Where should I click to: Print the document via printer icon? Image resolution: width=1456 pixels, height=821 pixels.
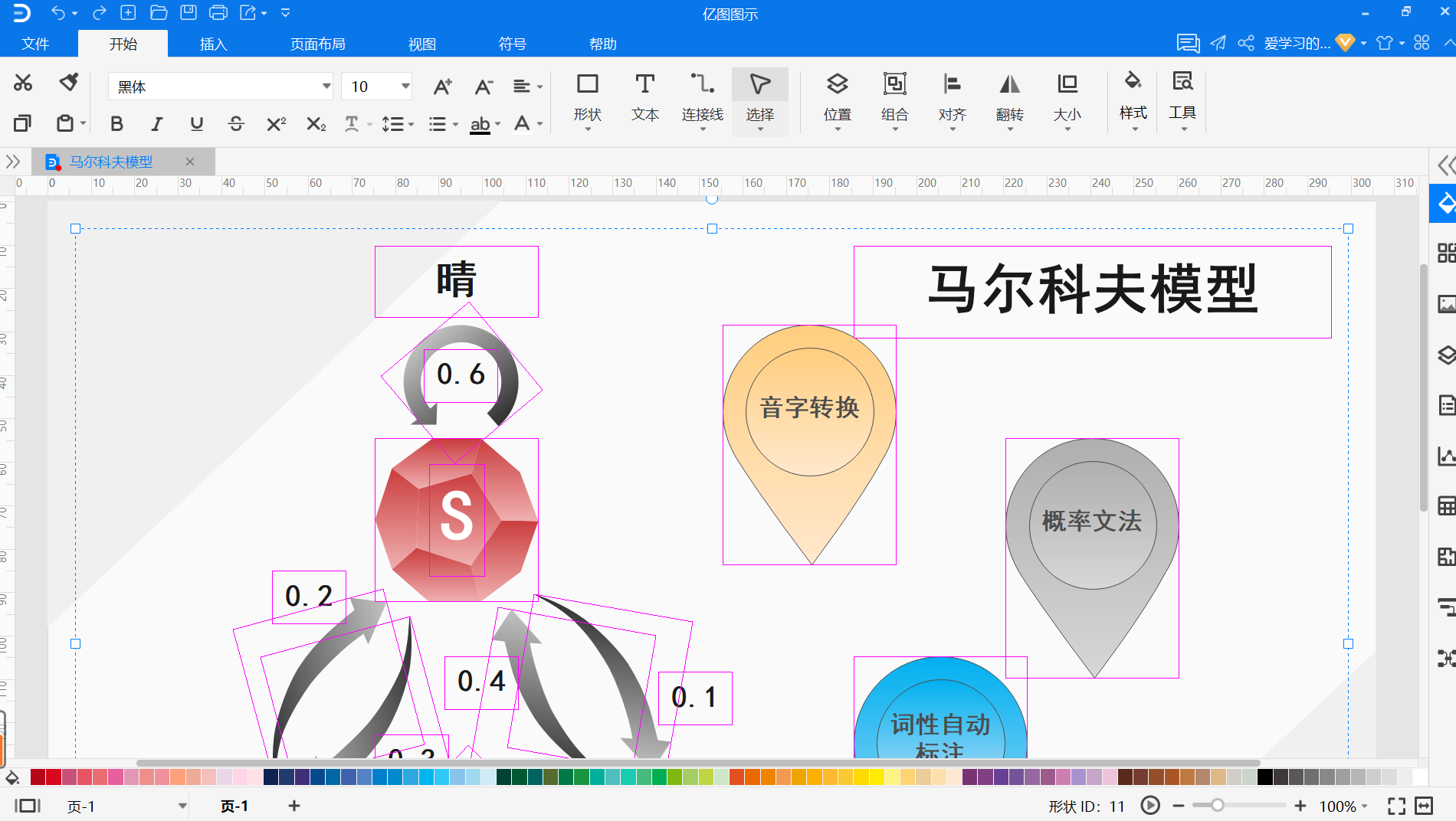[218, 12]
